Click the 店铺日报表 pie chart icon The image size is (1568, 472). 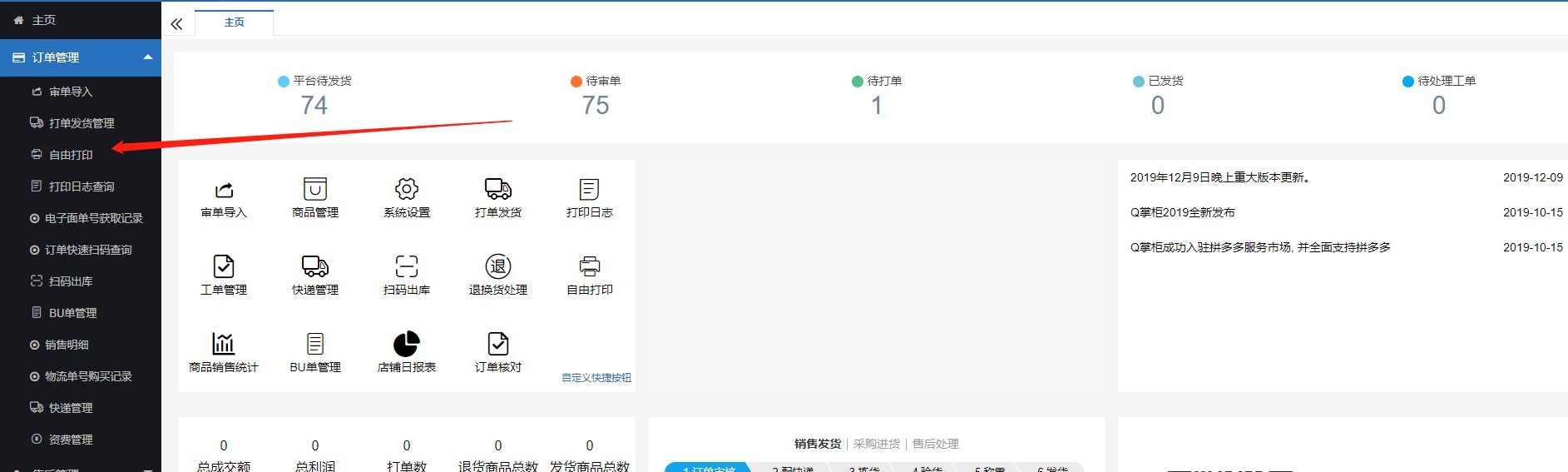tap(407, 345)
